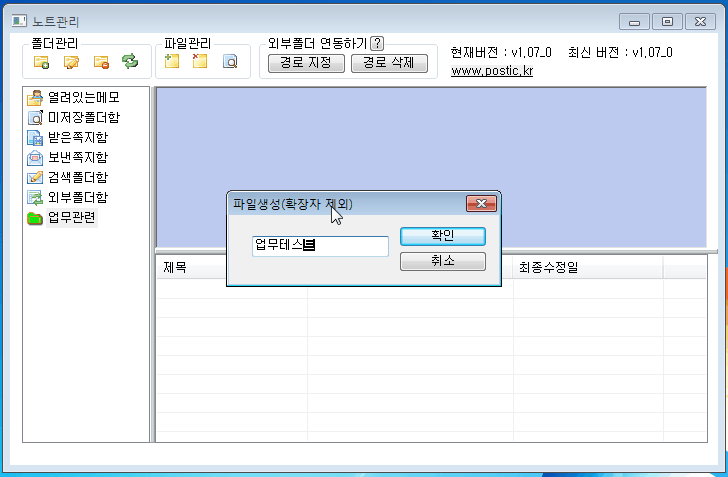Select 미저장폴더함 in the folder tree

(x=84, y=117)
